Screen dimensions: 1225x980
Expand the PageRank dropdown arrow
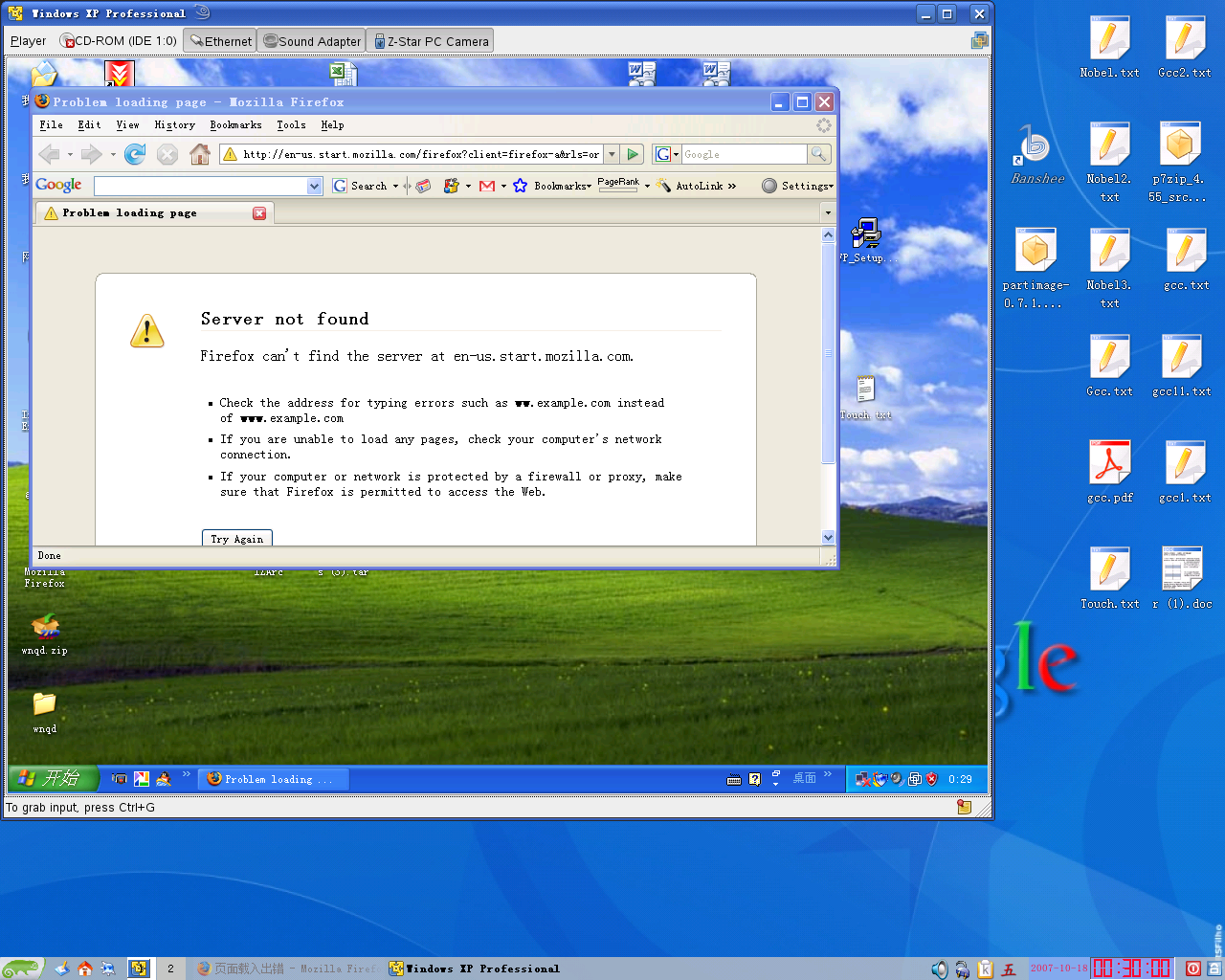point(647,186)
